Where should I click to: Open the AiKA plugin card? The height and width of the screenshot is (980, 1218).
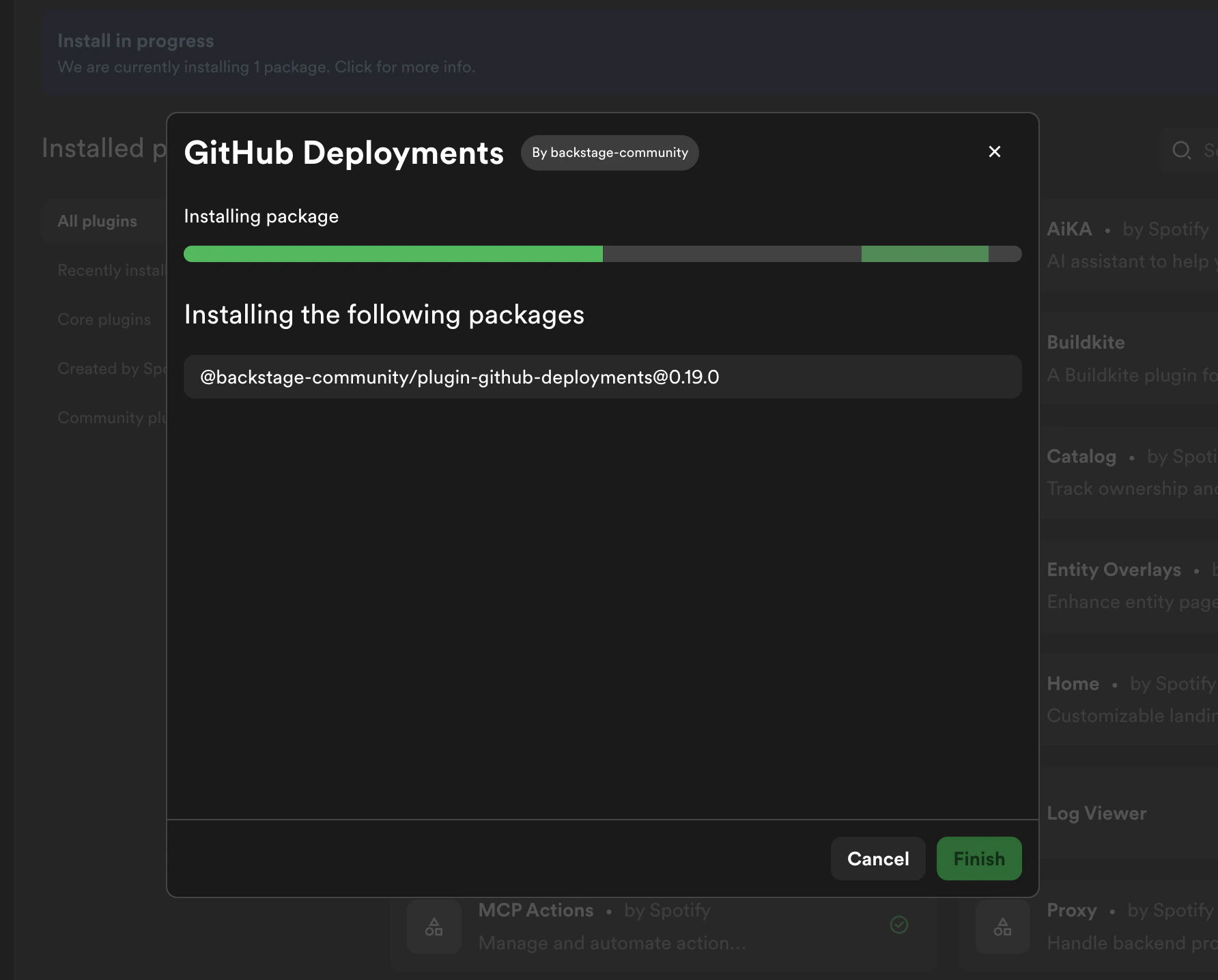coord(1129,246)
